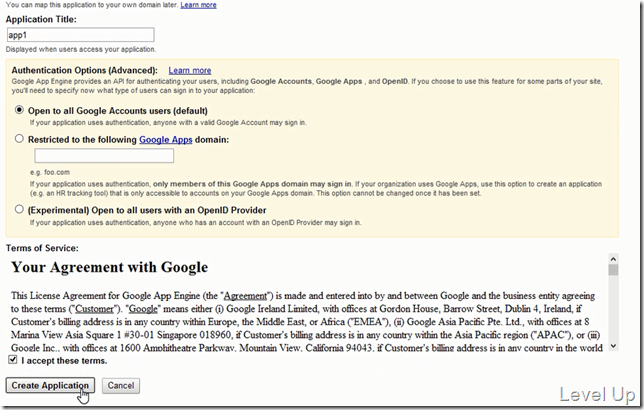Image resolution: width=644 pixels, height=410 pixels.
Task: Click the Your Agreement with Google heading
Action: point(110,267)
